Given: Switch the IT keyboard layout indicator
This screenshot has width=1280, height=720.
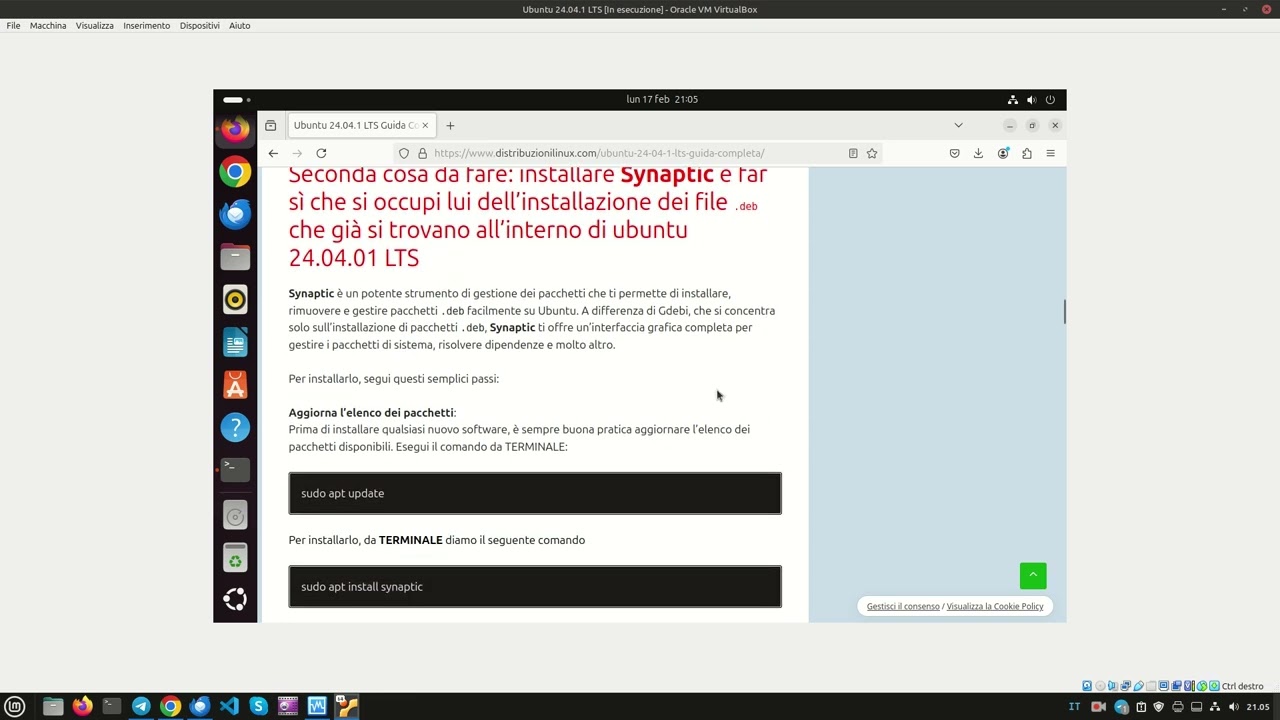Looking at the screenshot, I should 1075,707.
